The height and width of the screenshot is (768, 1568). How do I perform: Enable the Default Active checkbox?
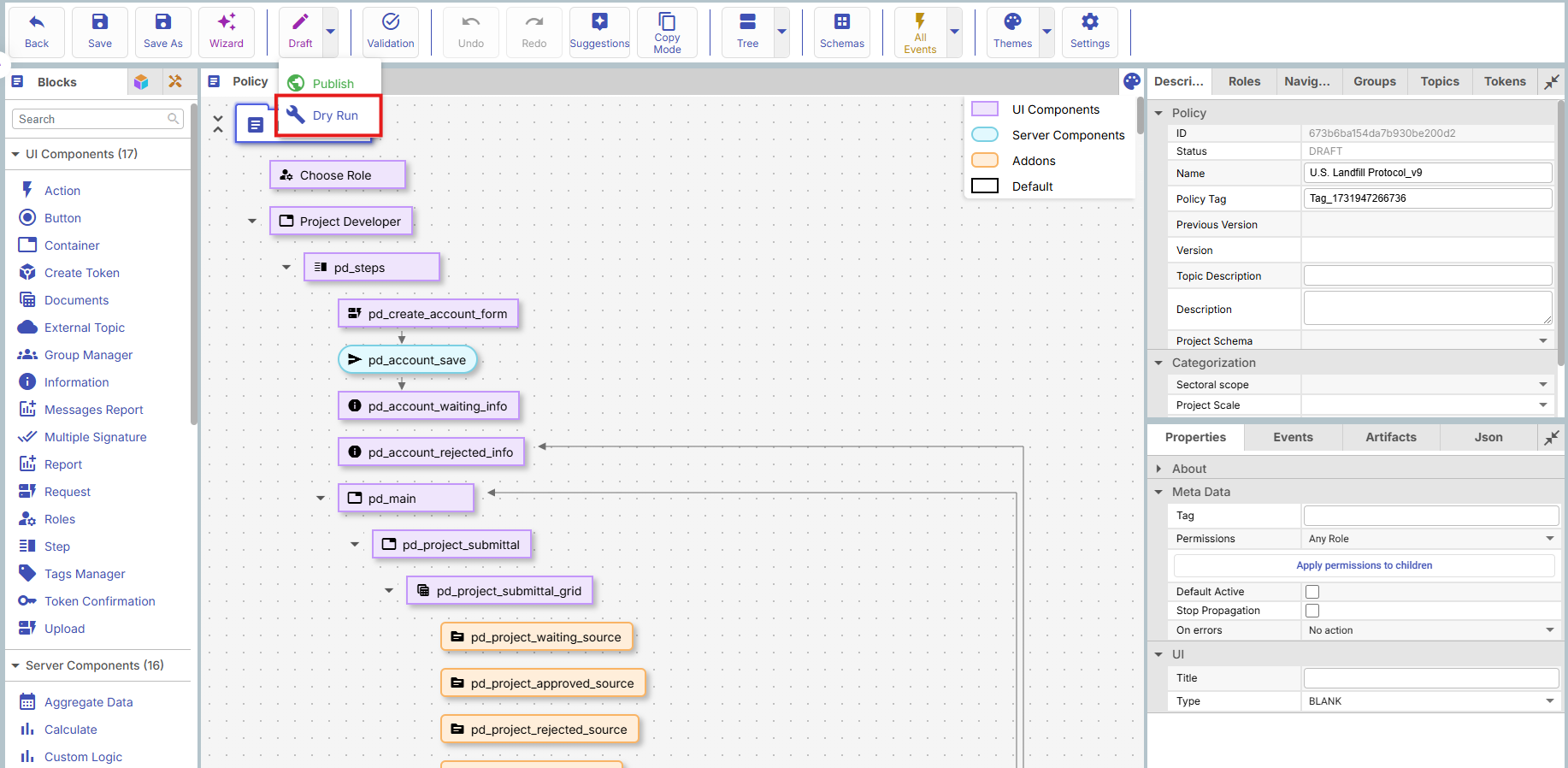1312,592
